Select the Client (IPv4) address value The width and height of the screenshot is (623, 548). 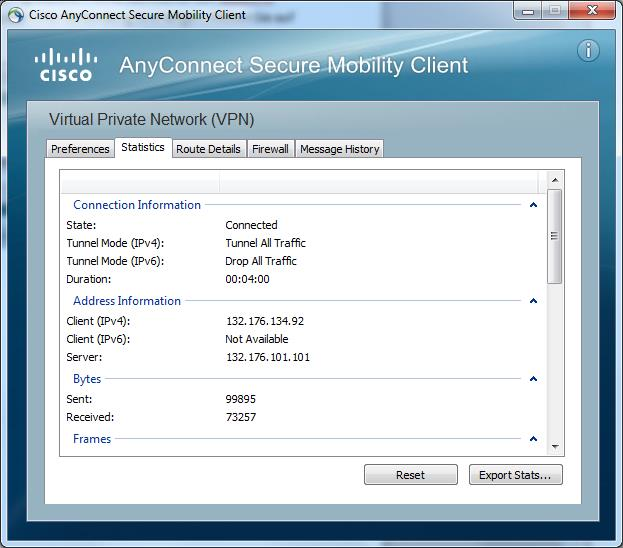pos(265,321)
